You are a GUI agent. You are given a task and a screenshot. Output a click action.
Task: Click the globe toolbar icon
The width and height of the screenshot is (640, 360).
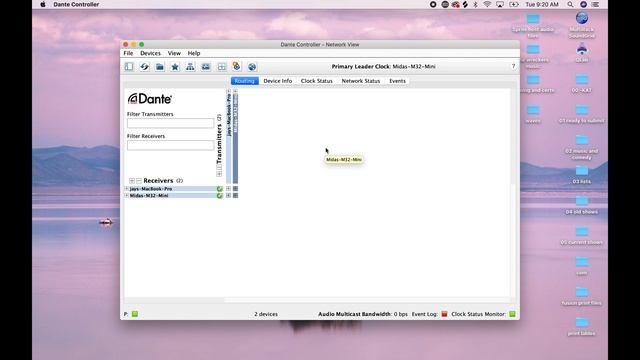click(252, 67)
